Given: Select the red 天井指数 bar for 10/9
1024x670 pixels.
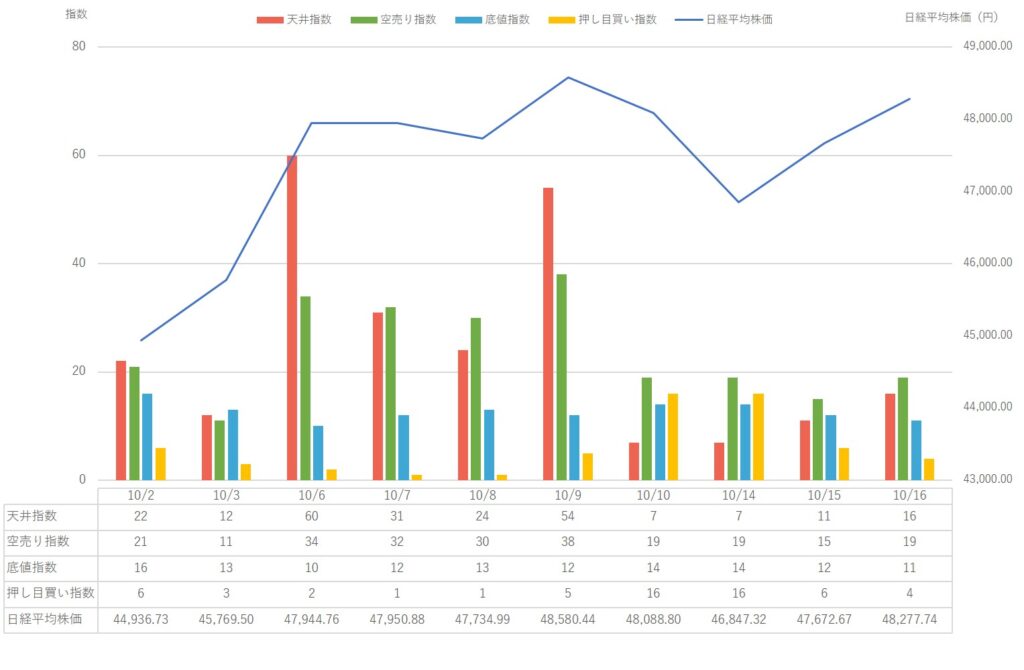Looking at the screenshot, I should [548, 334].
